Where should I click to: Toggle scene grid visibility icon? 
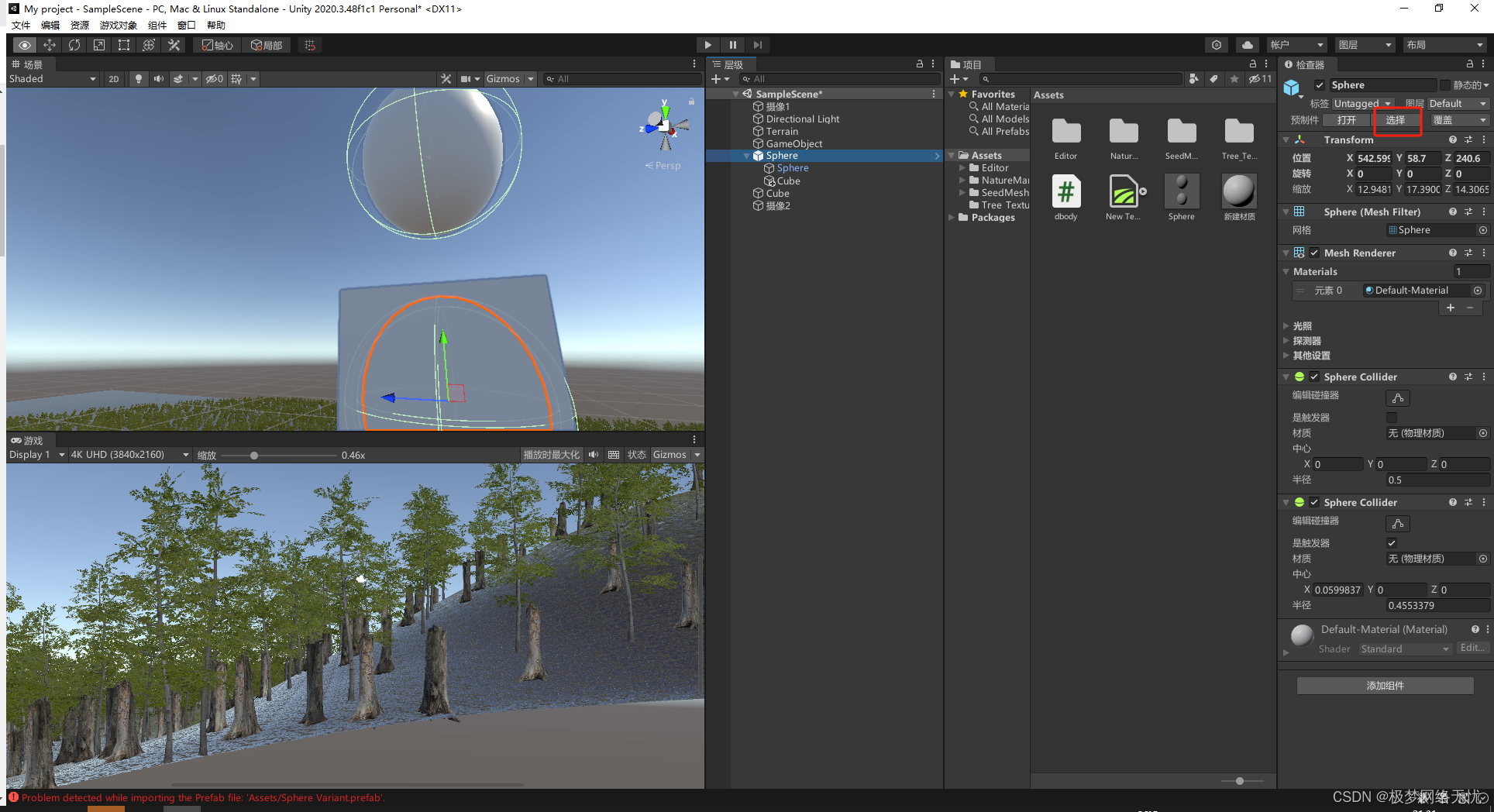click(x=236, y=79)
